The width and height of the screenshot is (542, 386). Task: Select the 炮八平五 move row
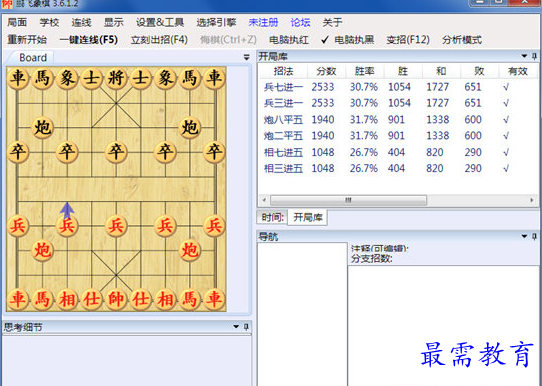click(399, 120)
